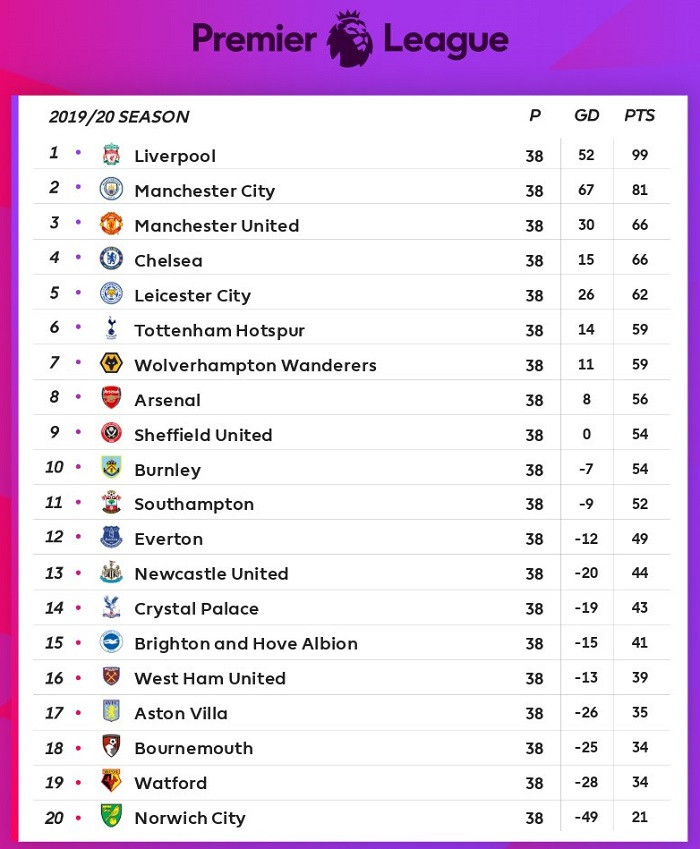The width and height of the screenshot is (700, 849).
Task: Open the Leicester City team name
Action: pos(192,295)
